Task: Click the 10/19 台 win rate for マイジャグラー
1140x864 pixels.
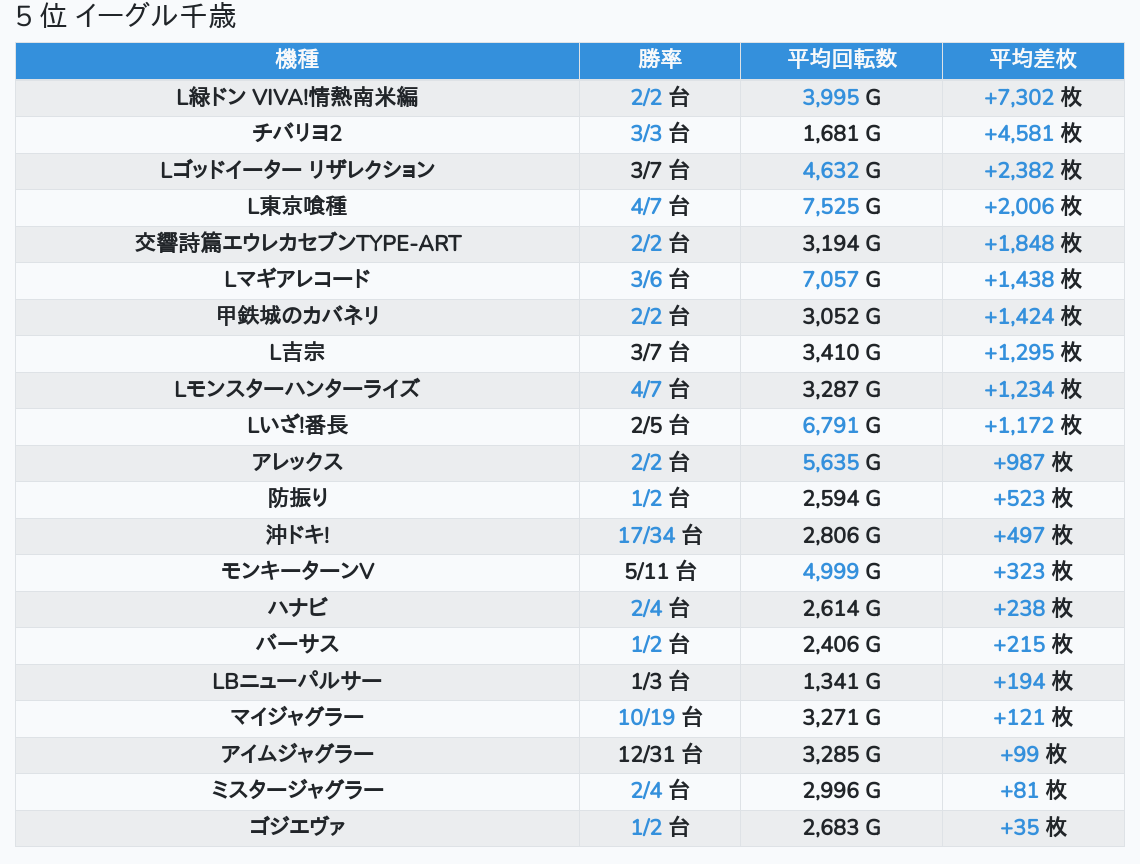Action: [x=659, y=718]
